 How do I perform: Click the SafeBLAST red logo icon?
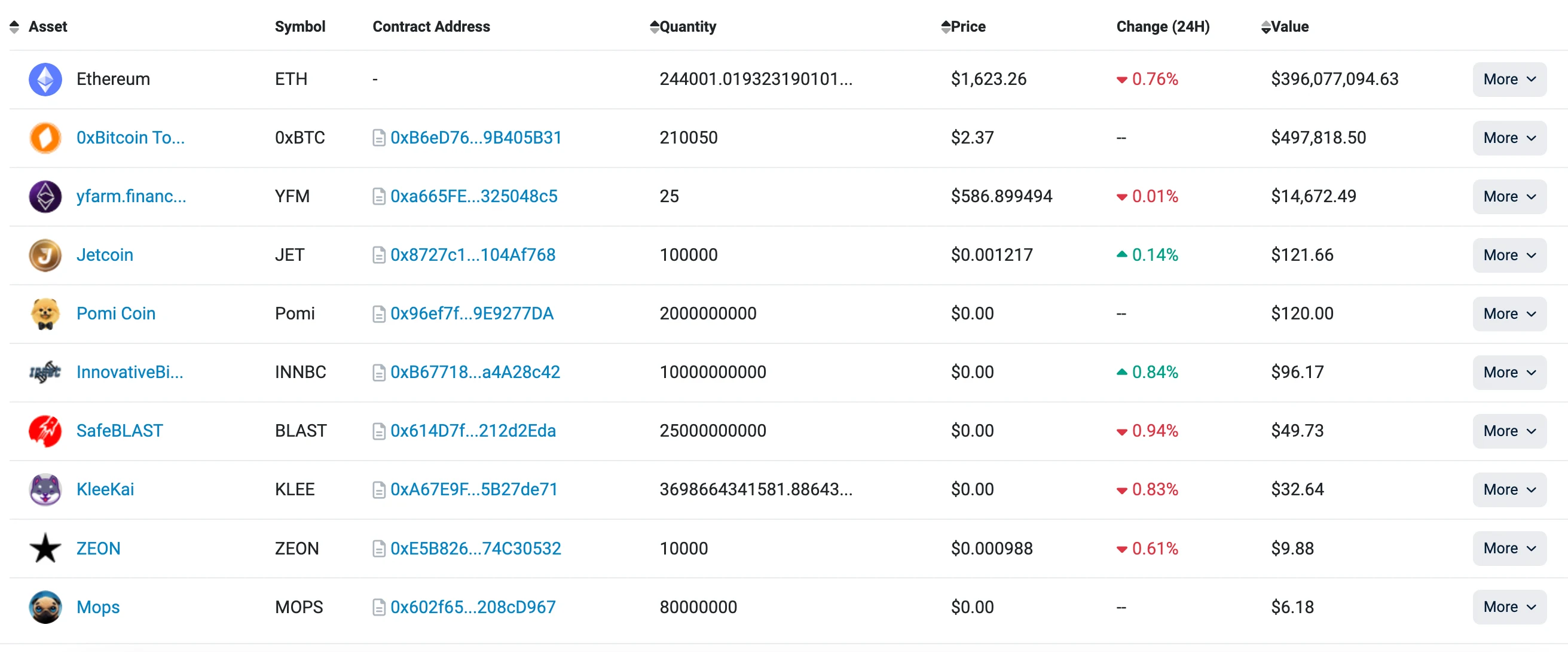coord(45,431)
